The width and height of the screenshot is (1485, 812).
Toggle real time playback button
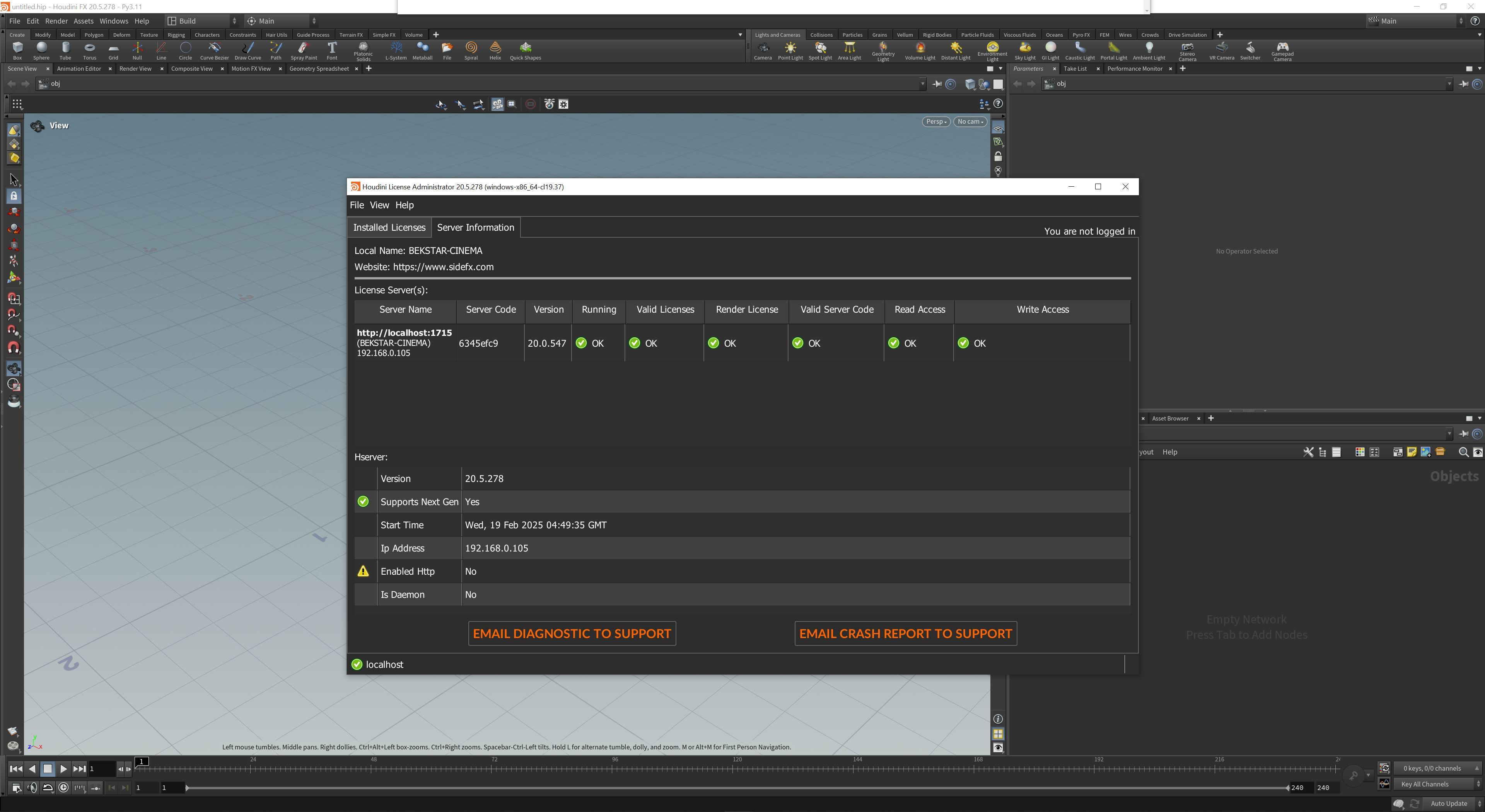point(63,788)
